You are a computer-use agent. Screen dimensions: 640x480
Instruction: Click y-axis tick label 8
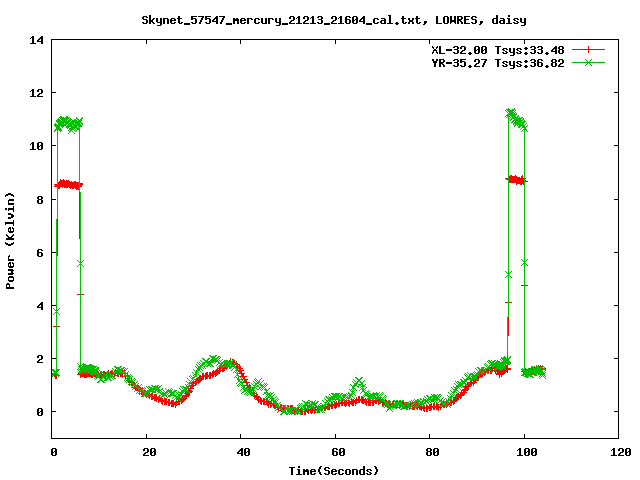click(x=40, y=199)
